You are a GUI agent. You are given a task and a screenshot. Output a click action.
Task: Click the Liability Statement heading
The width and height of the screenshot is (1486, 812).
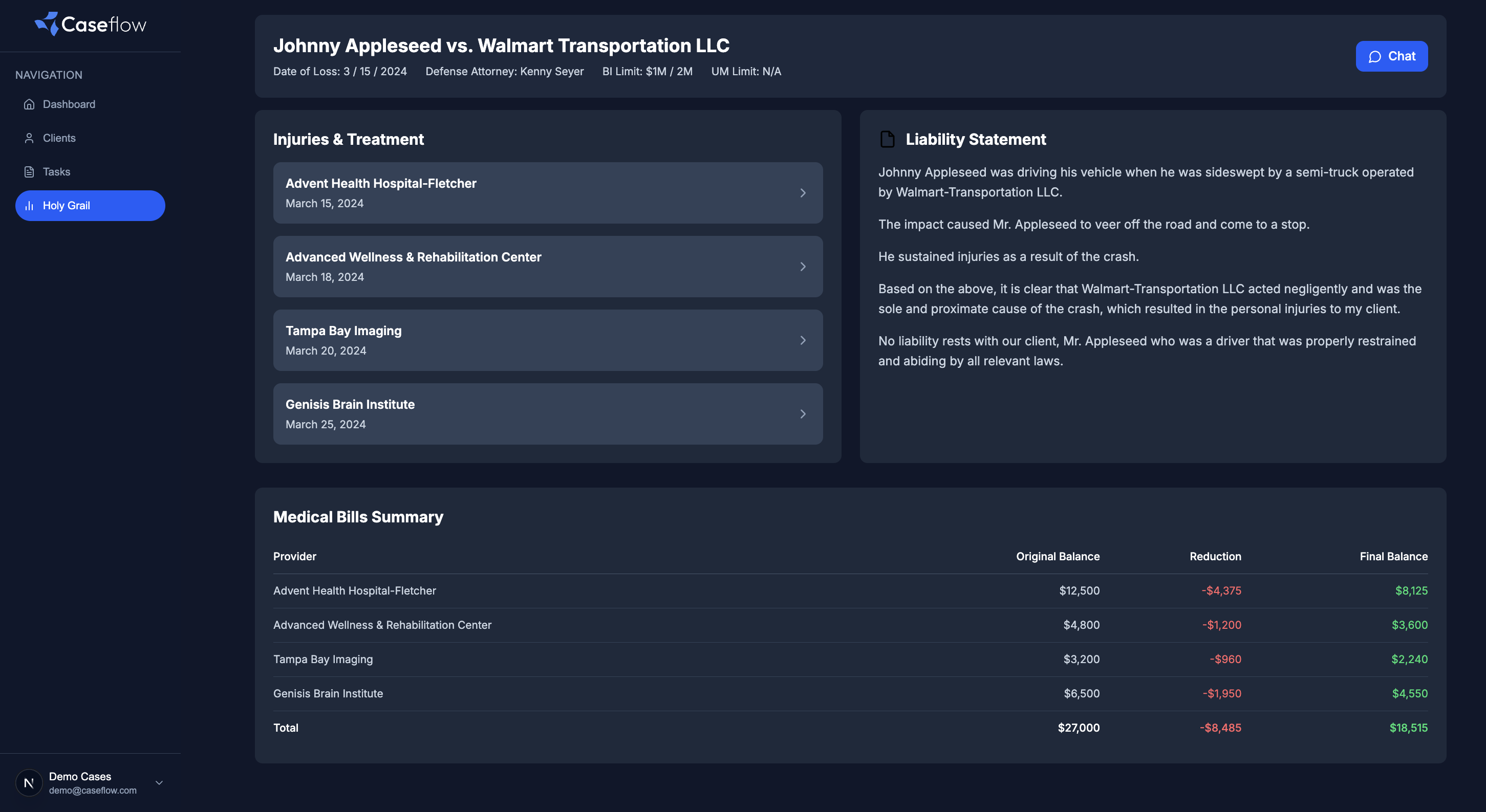pos(976,139)
